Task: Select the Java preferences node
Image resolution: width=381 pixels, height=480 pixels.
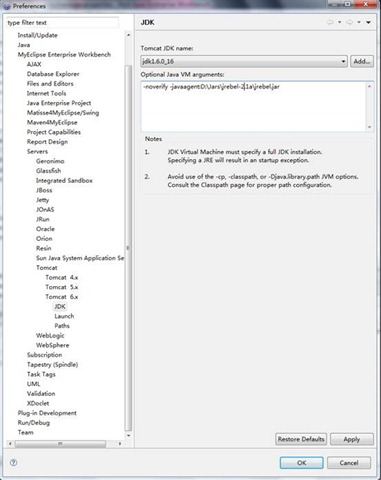Action: point(24,45)
